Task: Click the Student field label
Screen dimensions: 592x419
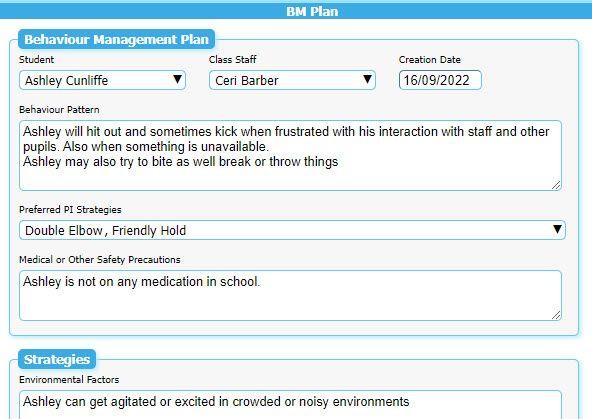Action: [x=37, y=60]
